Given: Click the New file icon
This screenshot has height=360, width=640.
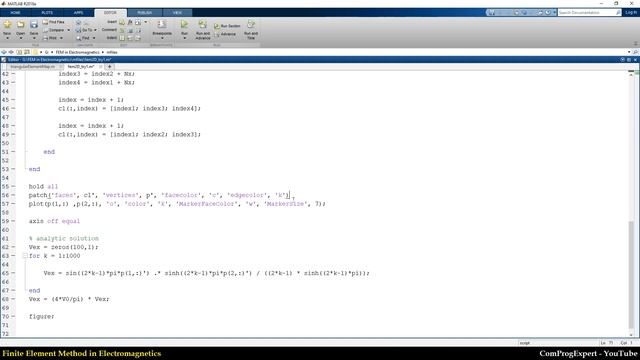Looking at the screenshot, I should (7, 24).
